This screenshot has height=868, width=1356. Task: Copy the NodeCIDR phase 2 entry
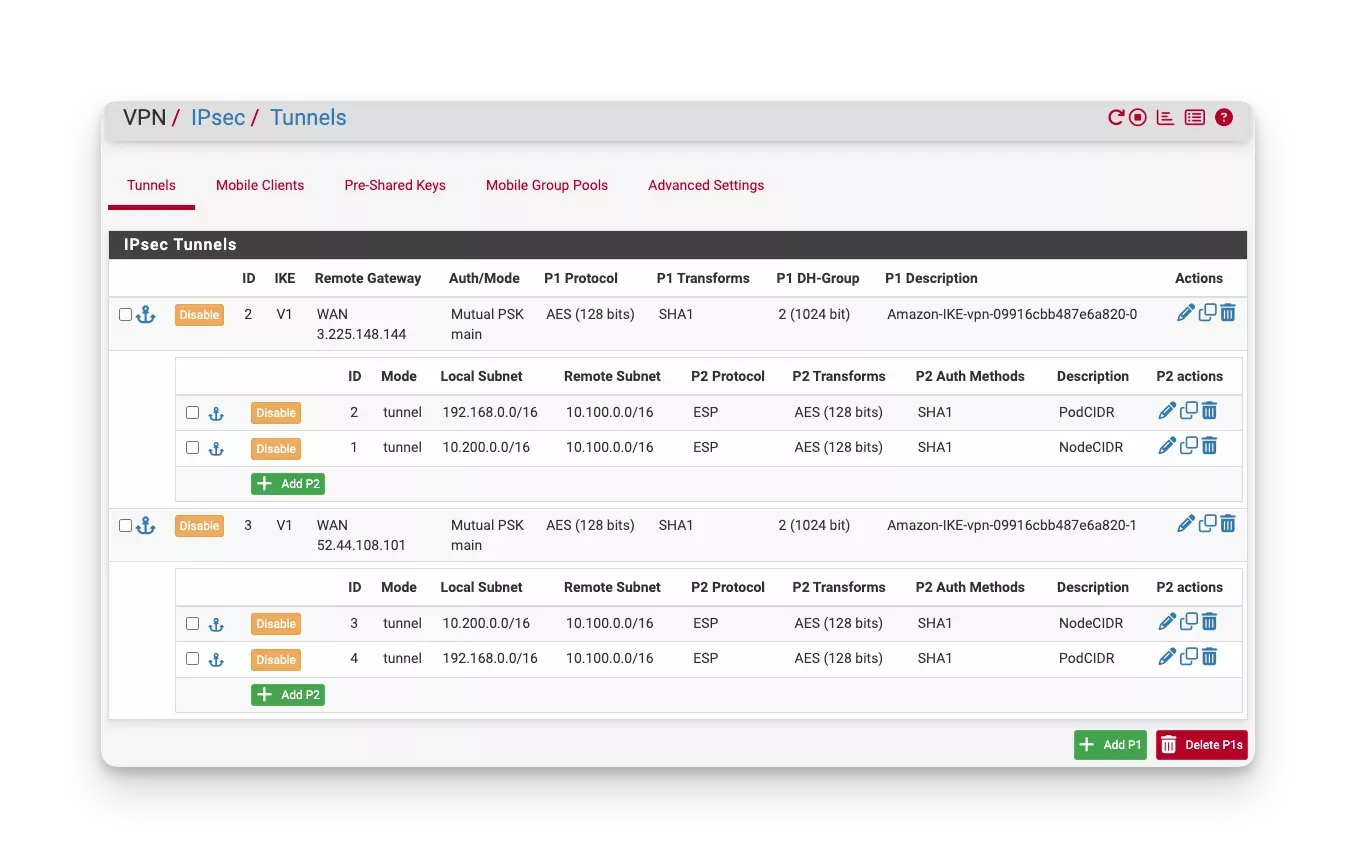(1188, 445)
